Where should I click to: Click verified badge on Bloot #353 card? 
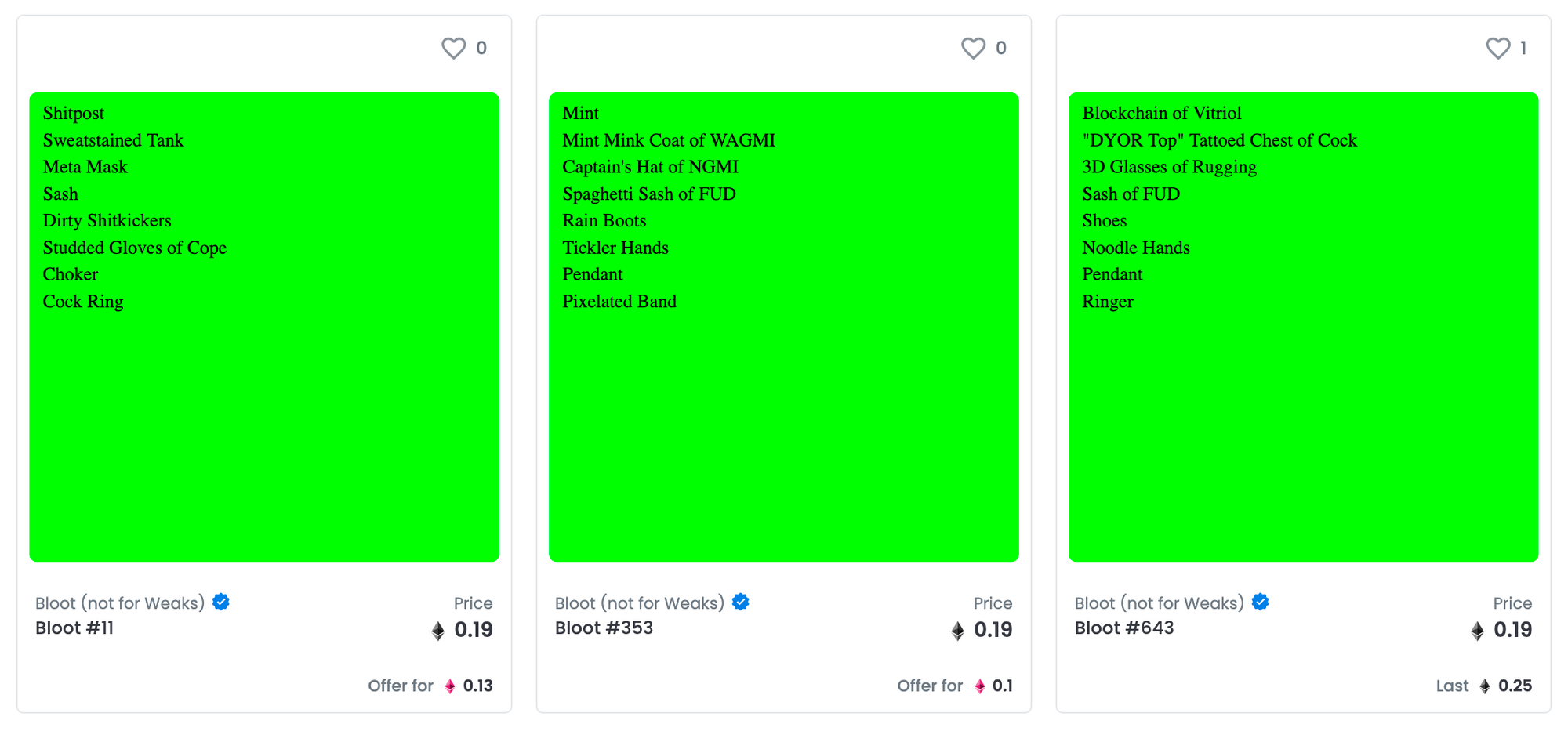pos(741,602)
